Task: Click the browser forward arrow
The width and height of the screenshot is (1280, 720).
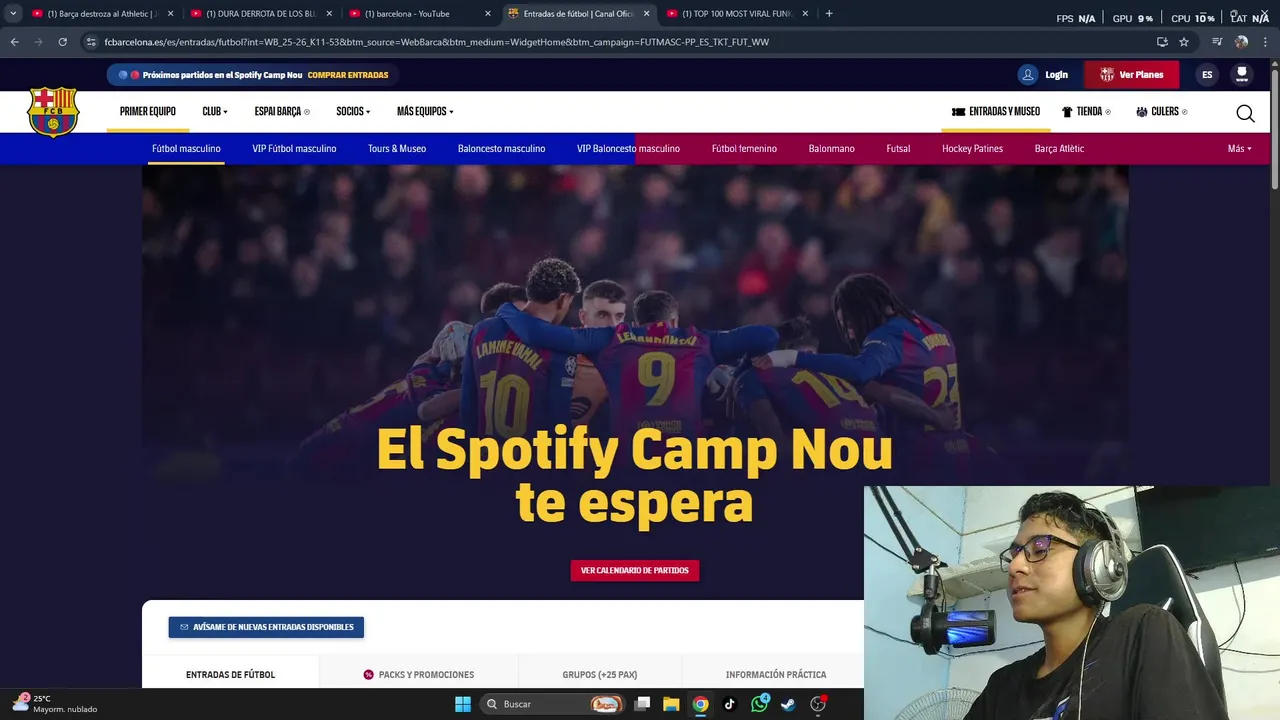Action: (x=38, y=42)
